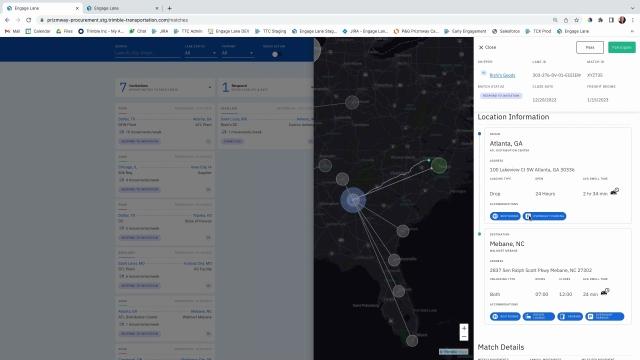Bookmark this page with the star icon

click(576, 20)
